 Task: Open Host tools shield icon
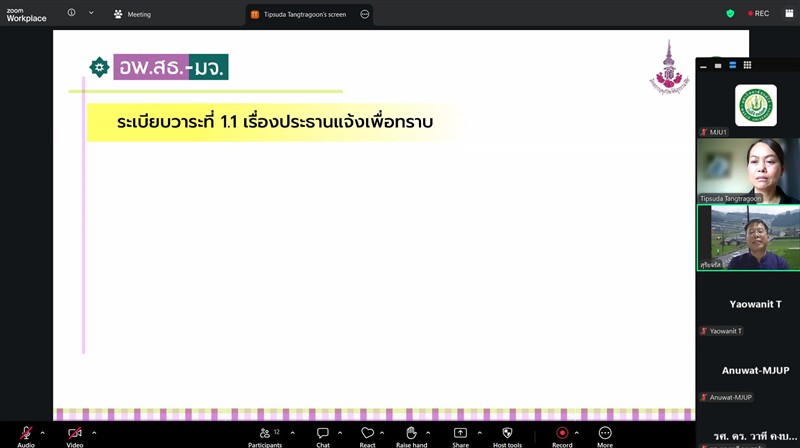(507, 435)
